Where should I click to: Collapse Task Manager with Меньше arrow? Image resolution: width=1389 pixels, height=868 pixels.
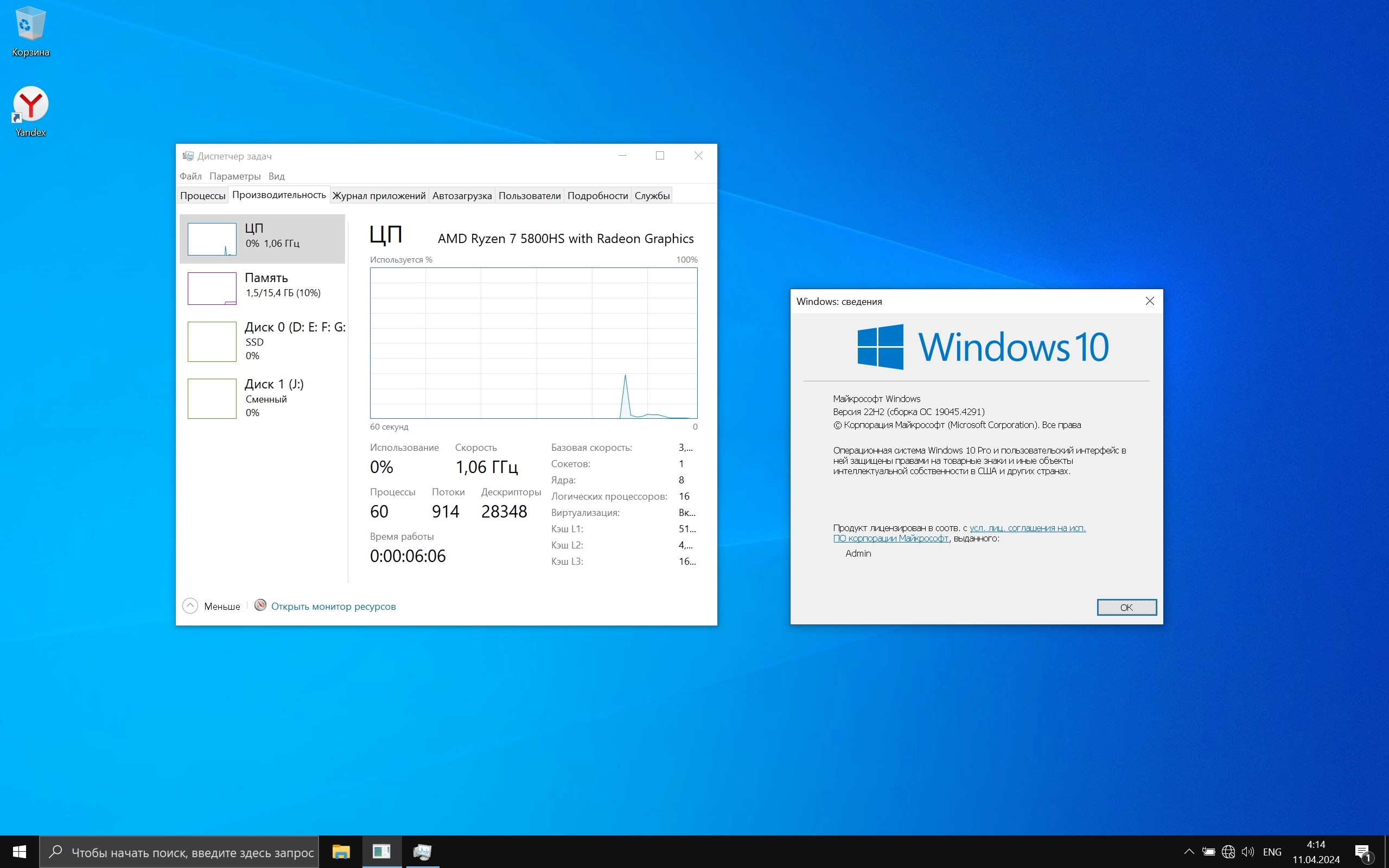tap(190, 606)
